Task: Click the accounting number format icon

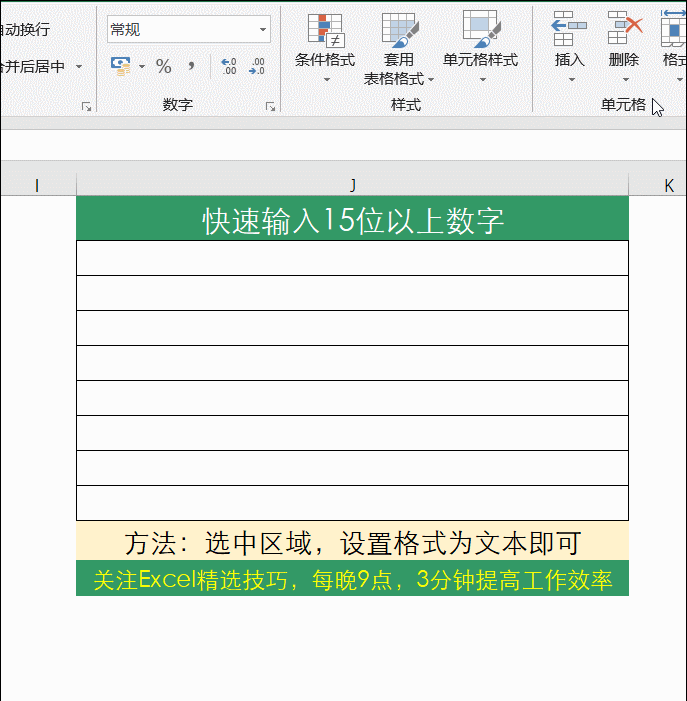Action: click(x=121, y=66)
